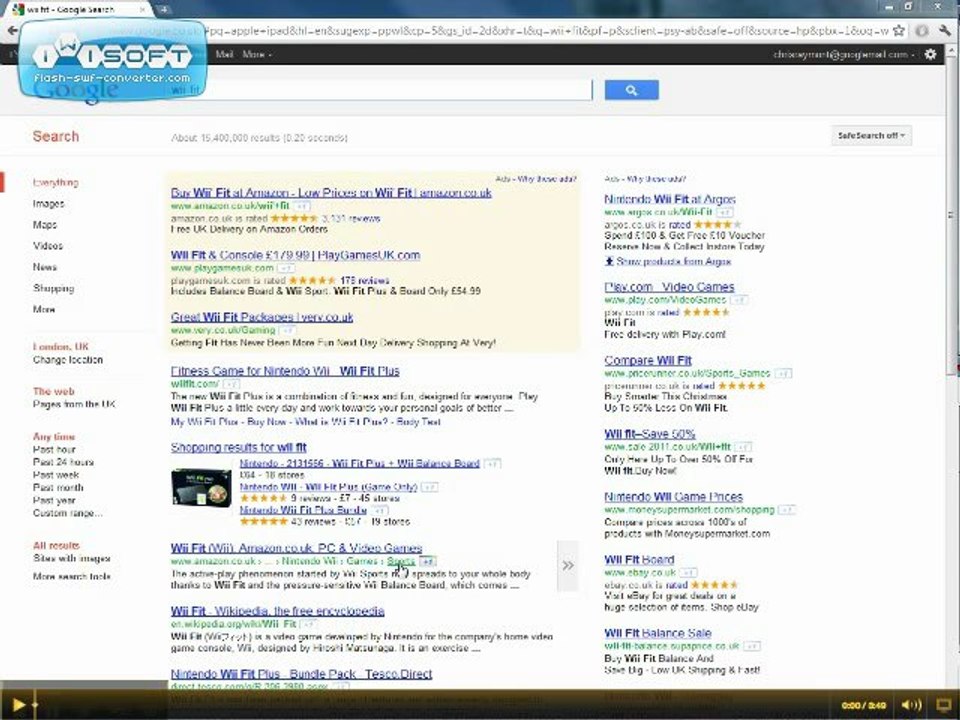This screenshot has height=720, width=960.
Task: Click +1 beside play.com/VideoGames URL
Action: coord(739,300)
